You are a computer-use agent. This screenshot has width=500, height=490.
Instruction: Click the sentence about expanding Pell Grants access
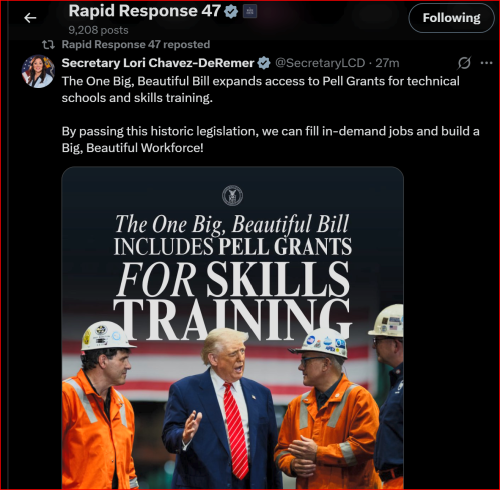click(x=260, y=89)
